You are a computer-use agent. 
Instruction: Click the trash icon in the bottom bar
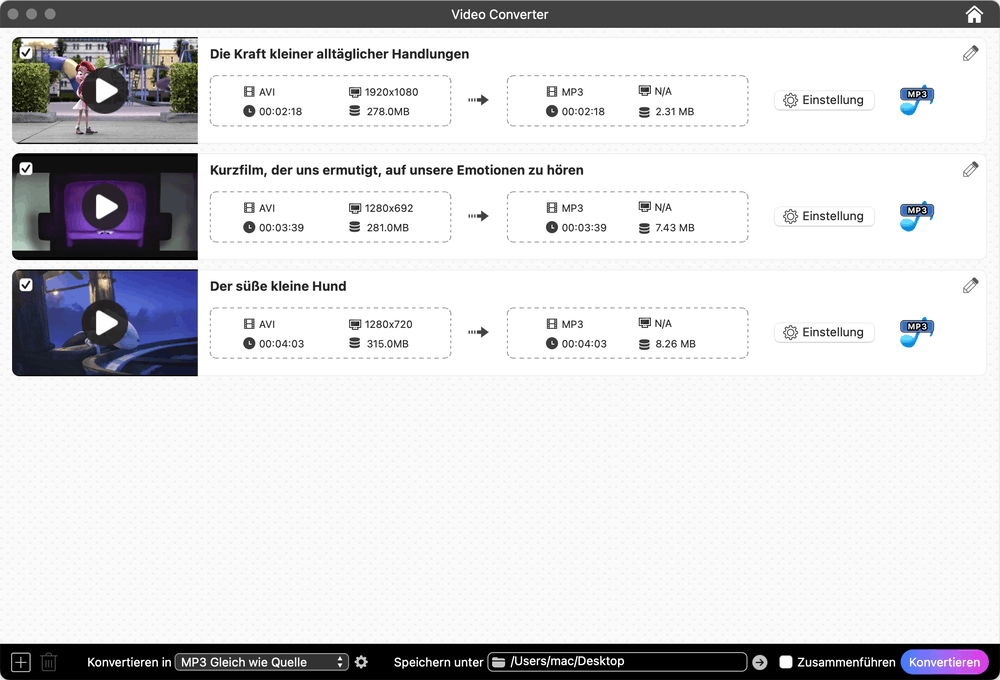tap(48, 661)
